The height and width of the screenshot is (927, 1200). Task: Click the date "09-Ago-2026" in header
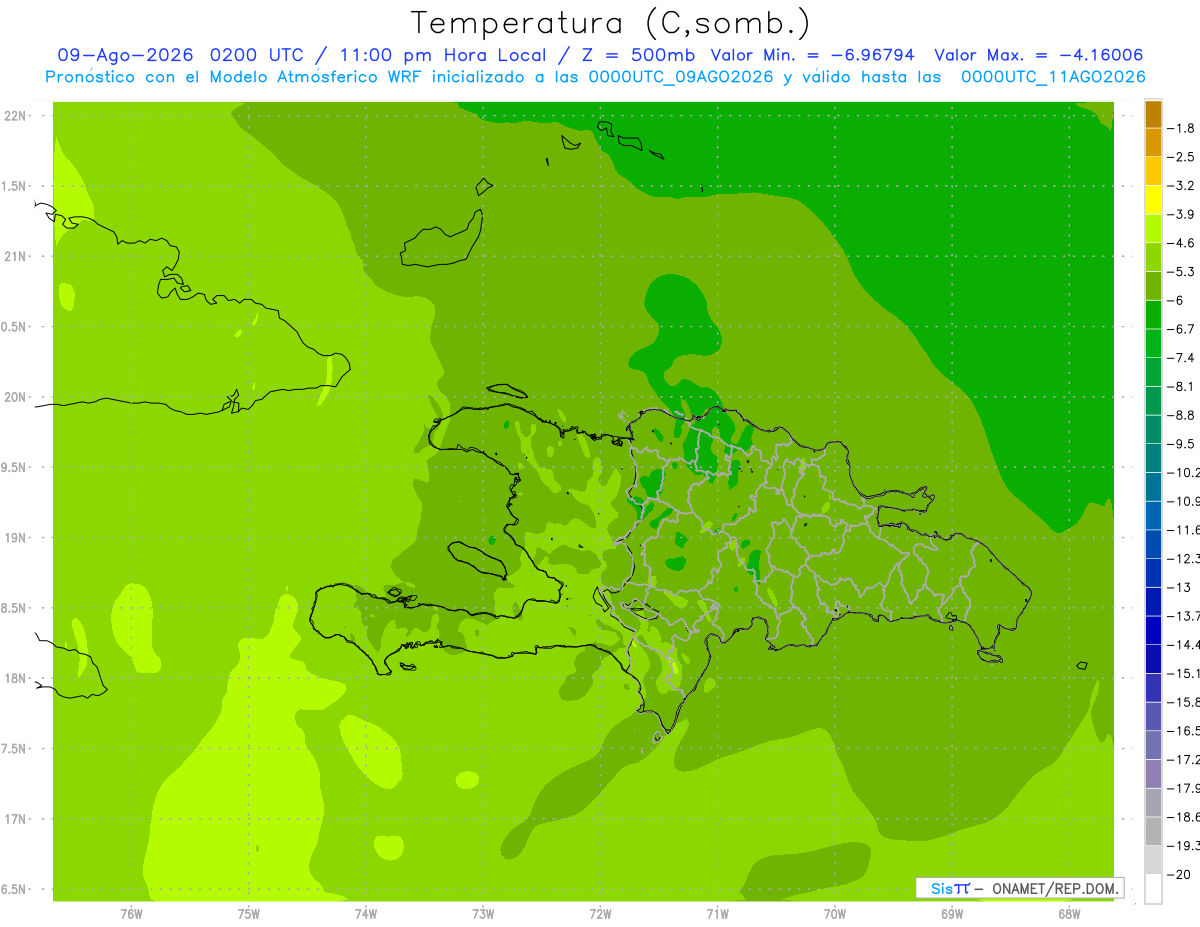(x=124, y=55)
